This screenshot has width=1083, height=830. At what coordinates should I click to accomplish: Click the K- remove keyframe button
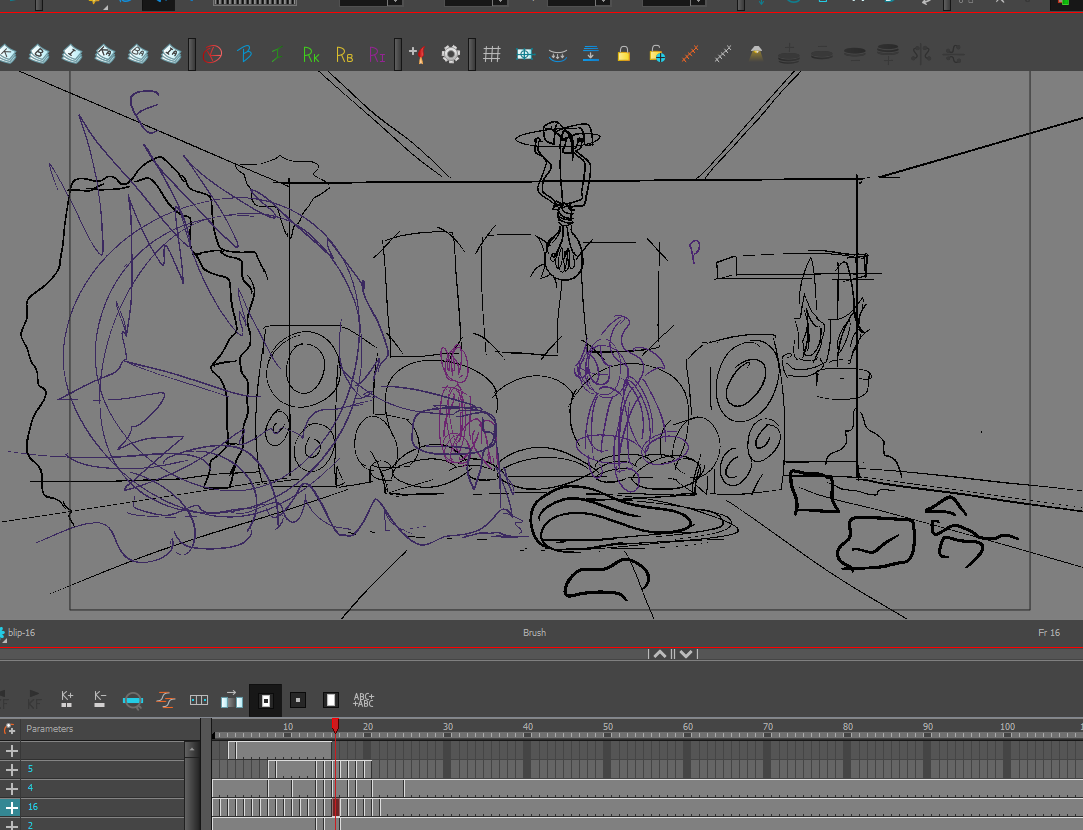tap(99, 699)
